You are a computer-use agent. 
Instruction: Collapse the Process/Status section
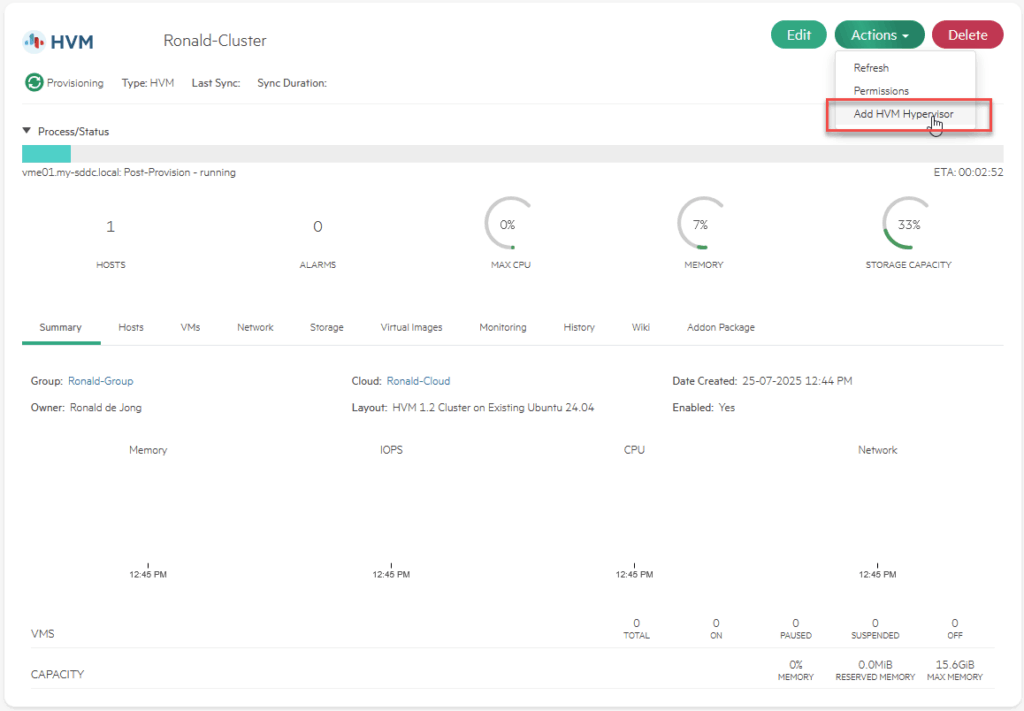point(27,131)
